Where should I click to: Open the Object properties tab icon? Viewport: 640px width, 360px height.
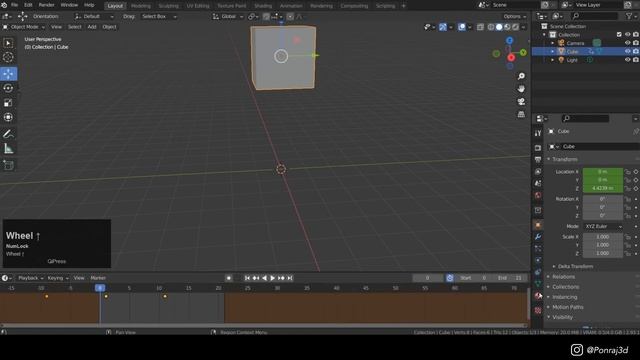pyautogui.click(x=538, y=225)
